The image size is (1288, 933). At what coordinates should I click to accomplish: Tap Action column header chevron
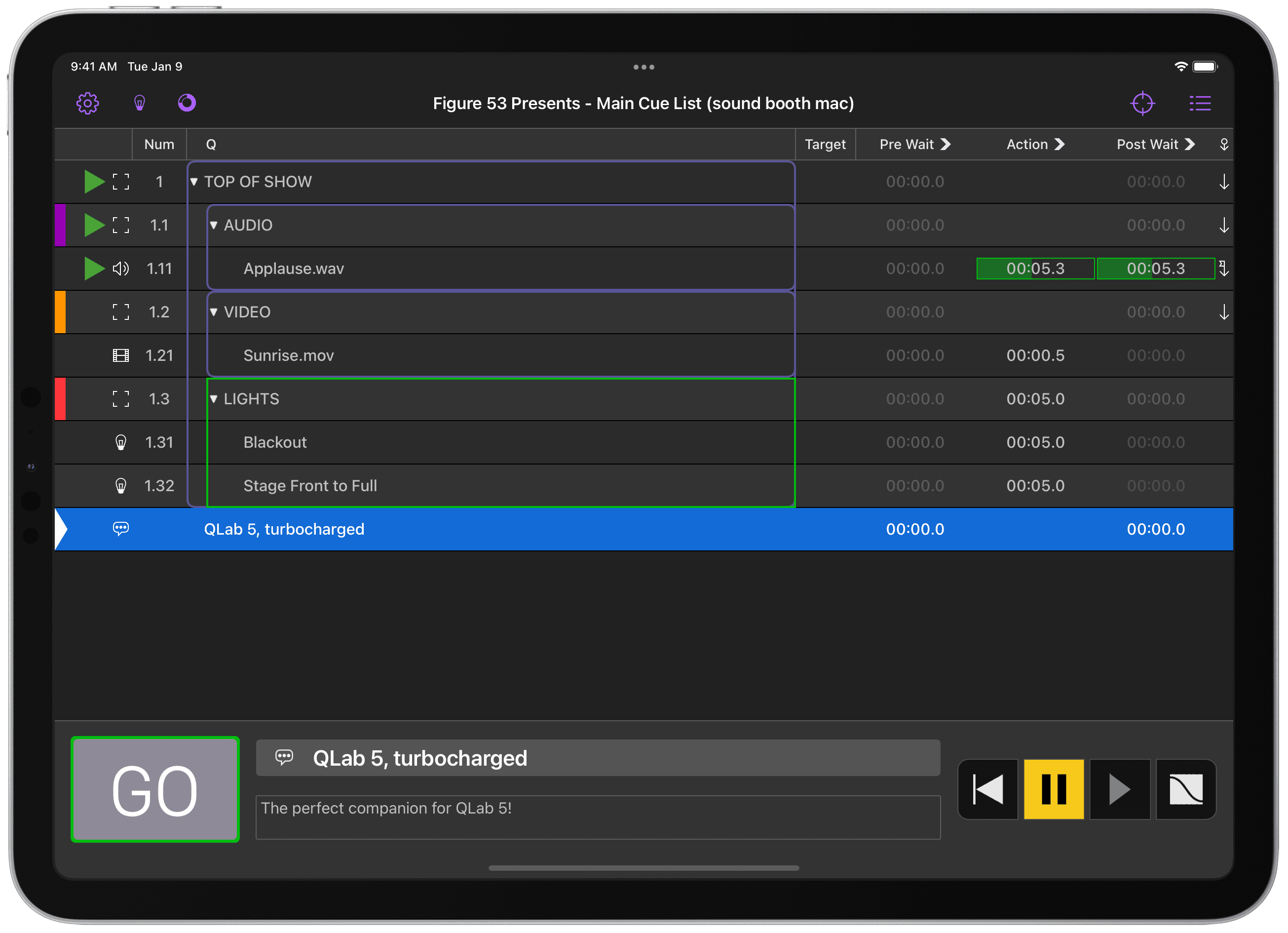click(1059, 144)
